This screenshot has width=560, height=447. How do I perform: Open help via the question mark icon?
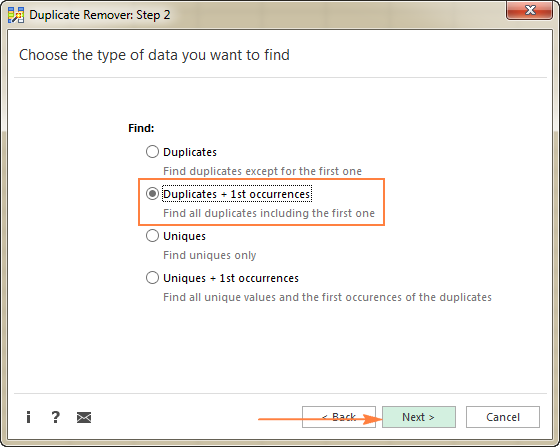point(55,417)
